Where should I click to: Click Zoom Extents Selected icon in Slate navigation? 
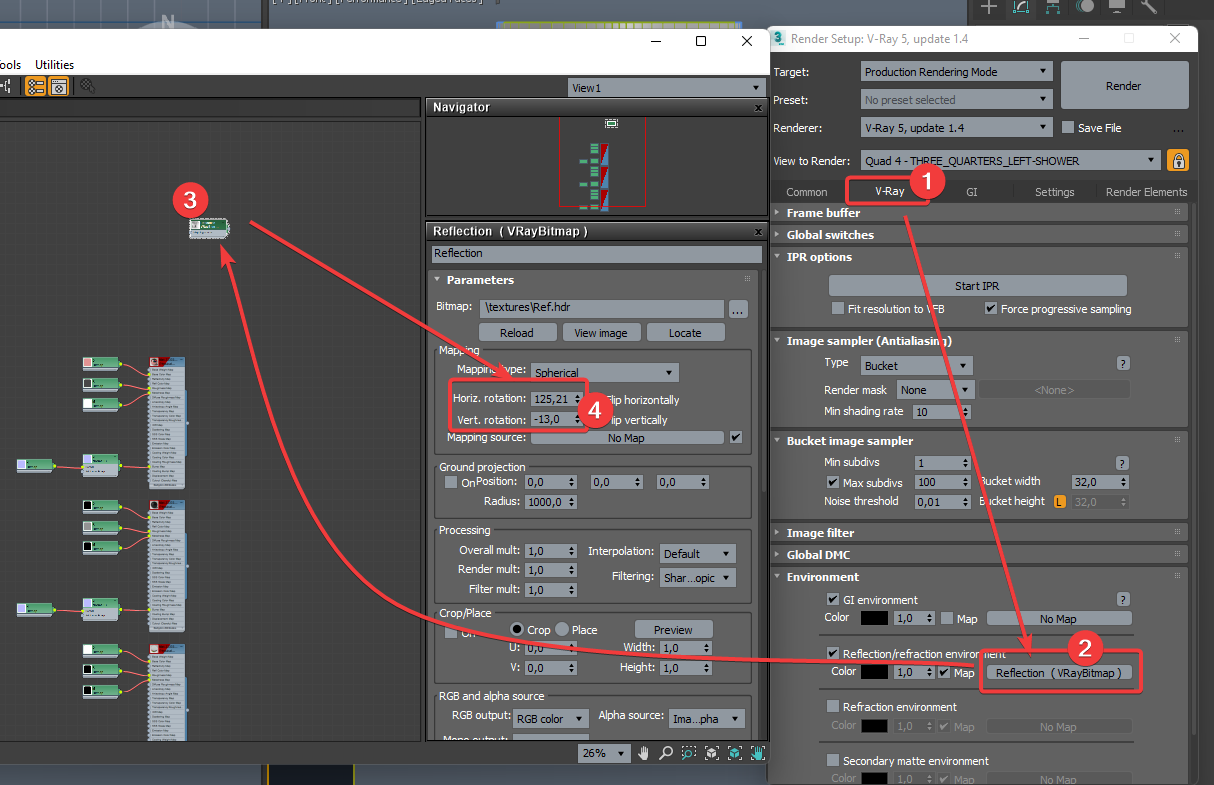pyautogui.click(x=735, y=753)
